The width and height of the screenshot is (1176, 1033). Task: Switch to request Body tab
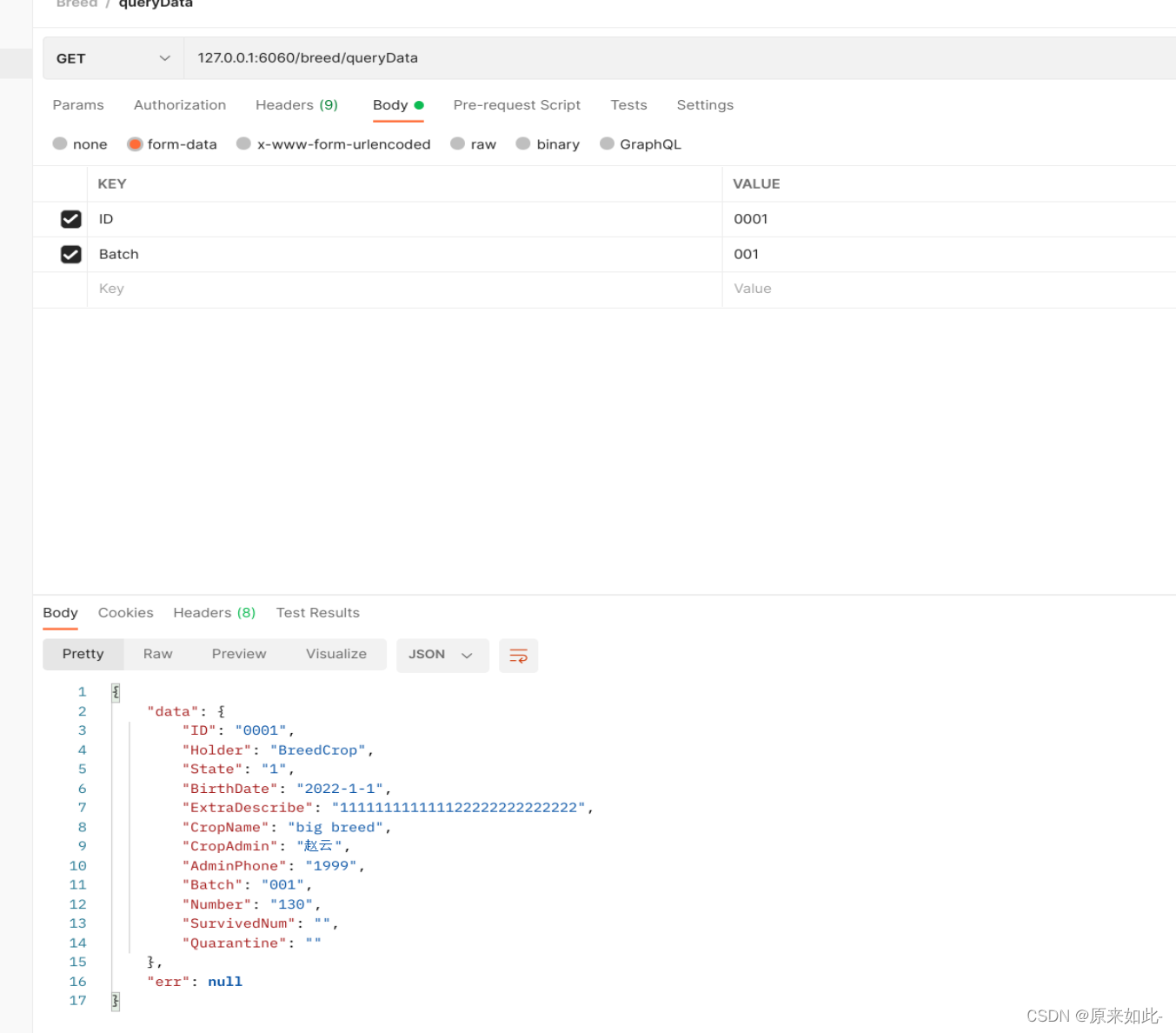tap(398, 105)
